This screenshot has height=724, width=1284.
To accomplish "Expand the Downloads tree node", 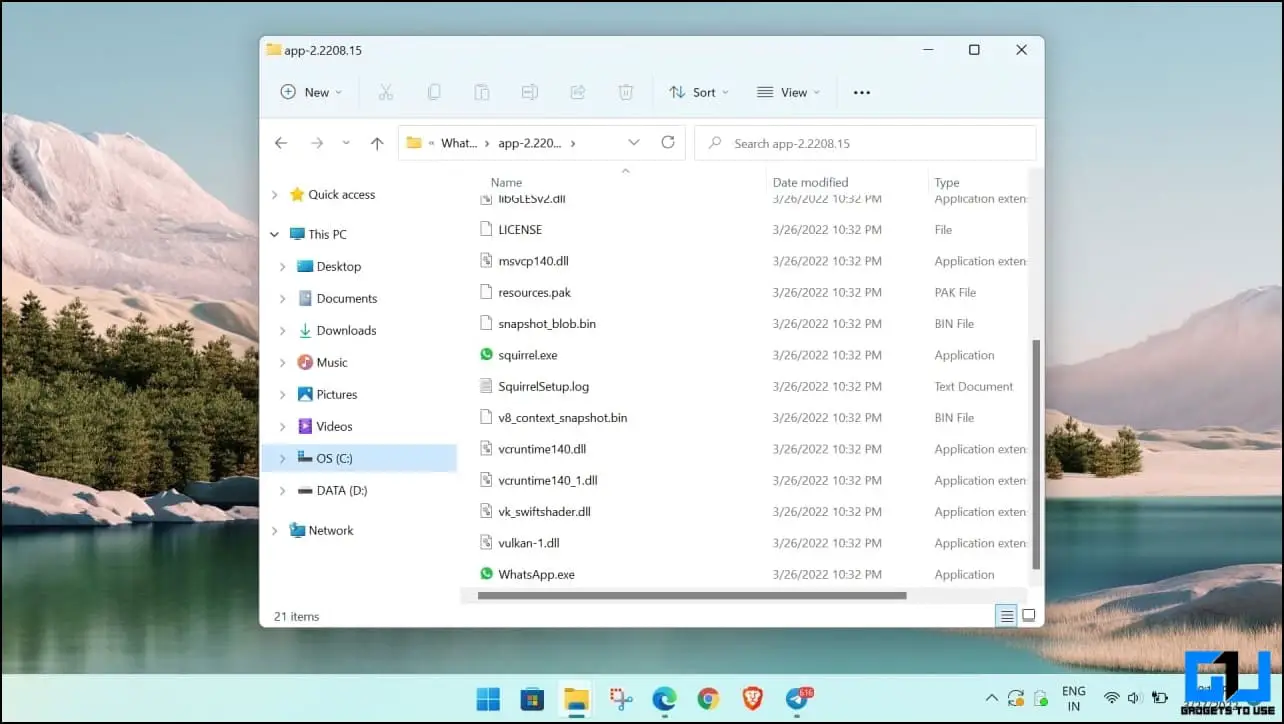I will click(282, 331).
